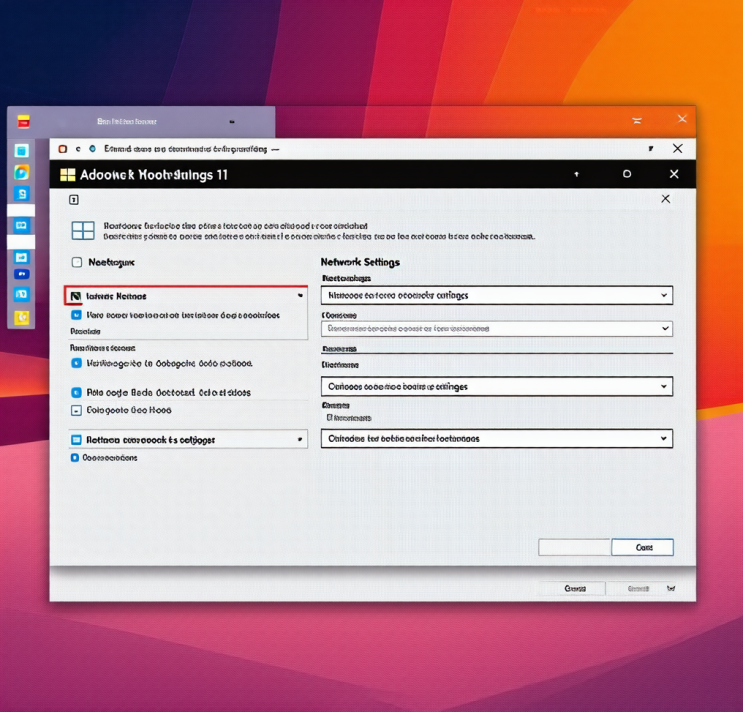Screen dimensions: 743x712
Task: Toggle the blue checkbox on the 'Rolo oogo Bedo' line
Action: pyautogui.click(x=76, y=392)
